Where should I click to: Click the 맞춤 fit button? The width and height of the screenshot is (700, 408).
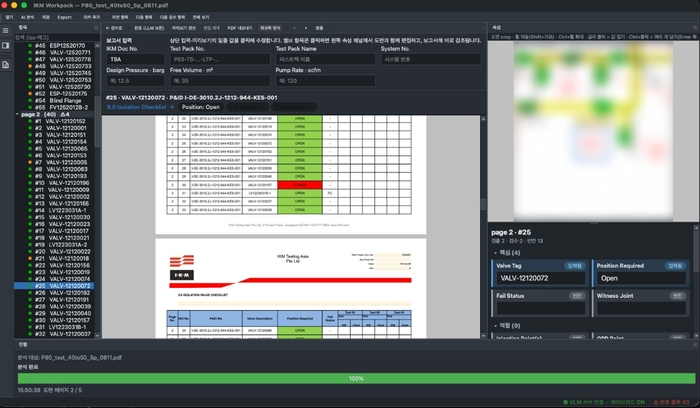(319, 28)
